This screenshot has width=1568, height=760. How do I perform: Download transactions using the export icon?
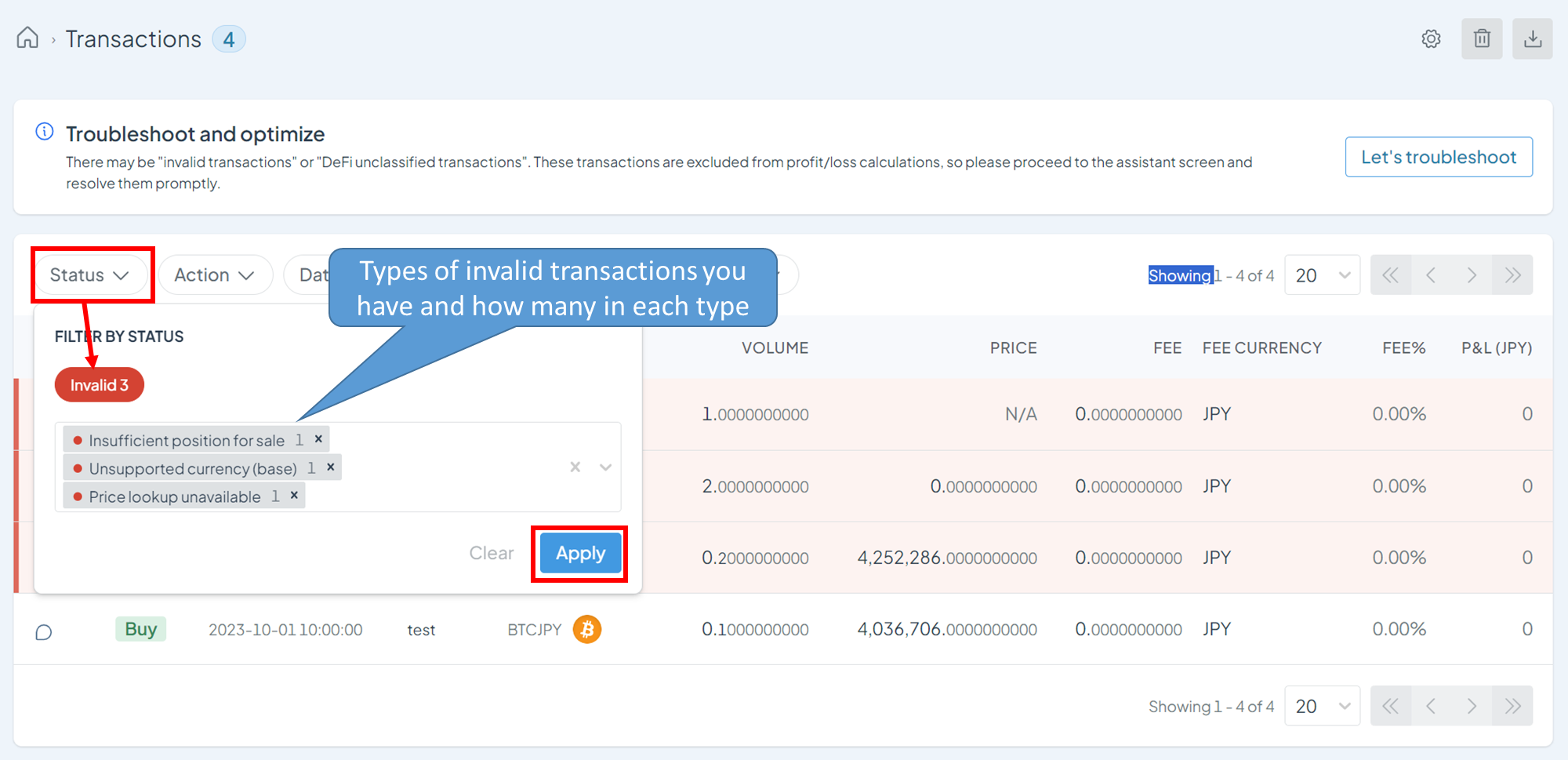(1532, 38)
